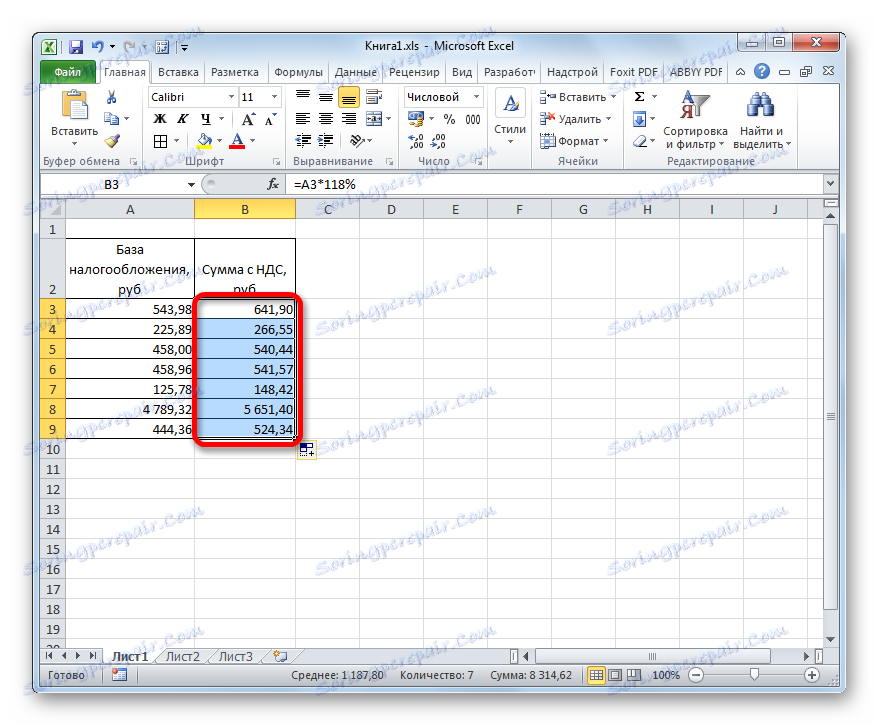Decrease decimal places icon
This screenshot has width=879, height=726.
tap(438, 141)
